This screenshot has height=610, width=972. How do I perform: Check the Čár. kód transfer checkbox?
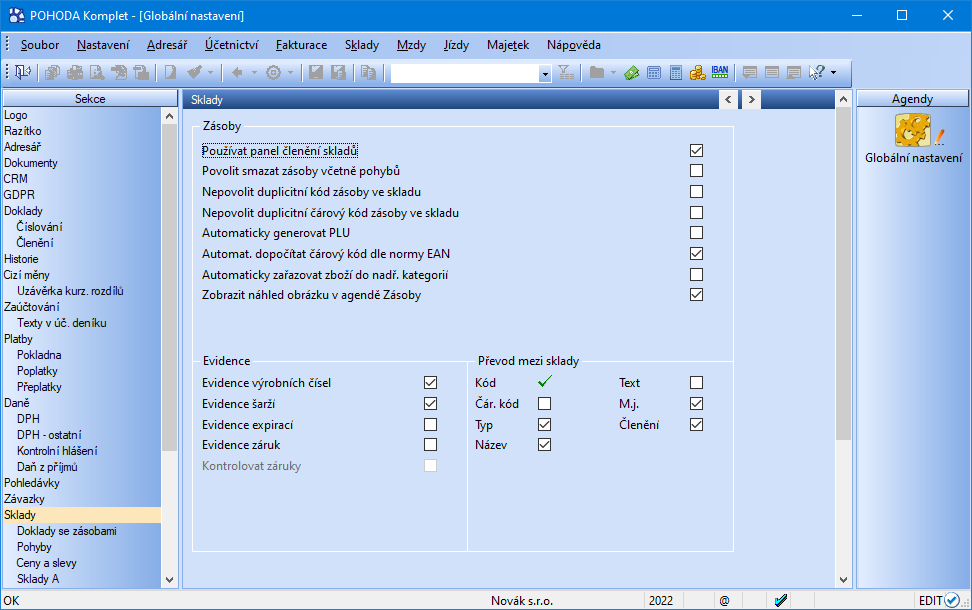[x=544, y=404]
